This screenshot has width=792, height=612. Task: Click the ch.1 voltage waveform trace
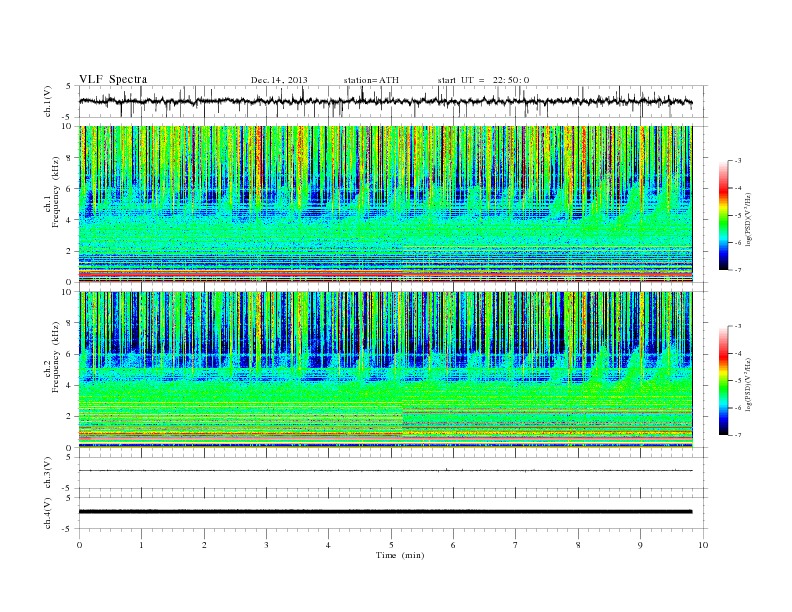click(385, 101)
